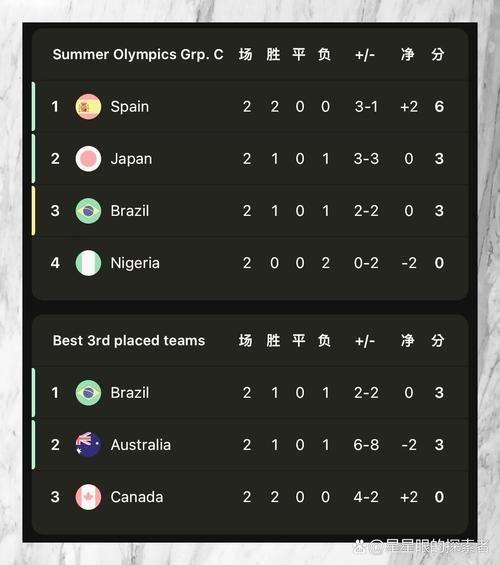The image size is (500, 565).
Task: Click the 分 points column header in Group C
Action: (438, 54)
